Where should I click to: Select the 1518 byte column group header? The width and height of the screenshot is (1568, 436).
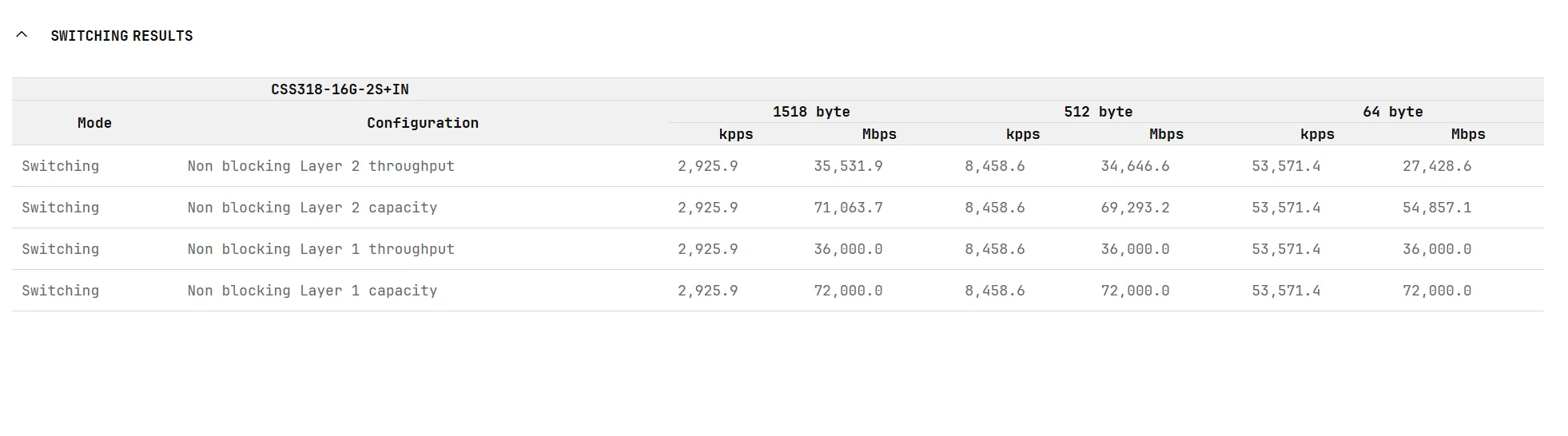810,112
